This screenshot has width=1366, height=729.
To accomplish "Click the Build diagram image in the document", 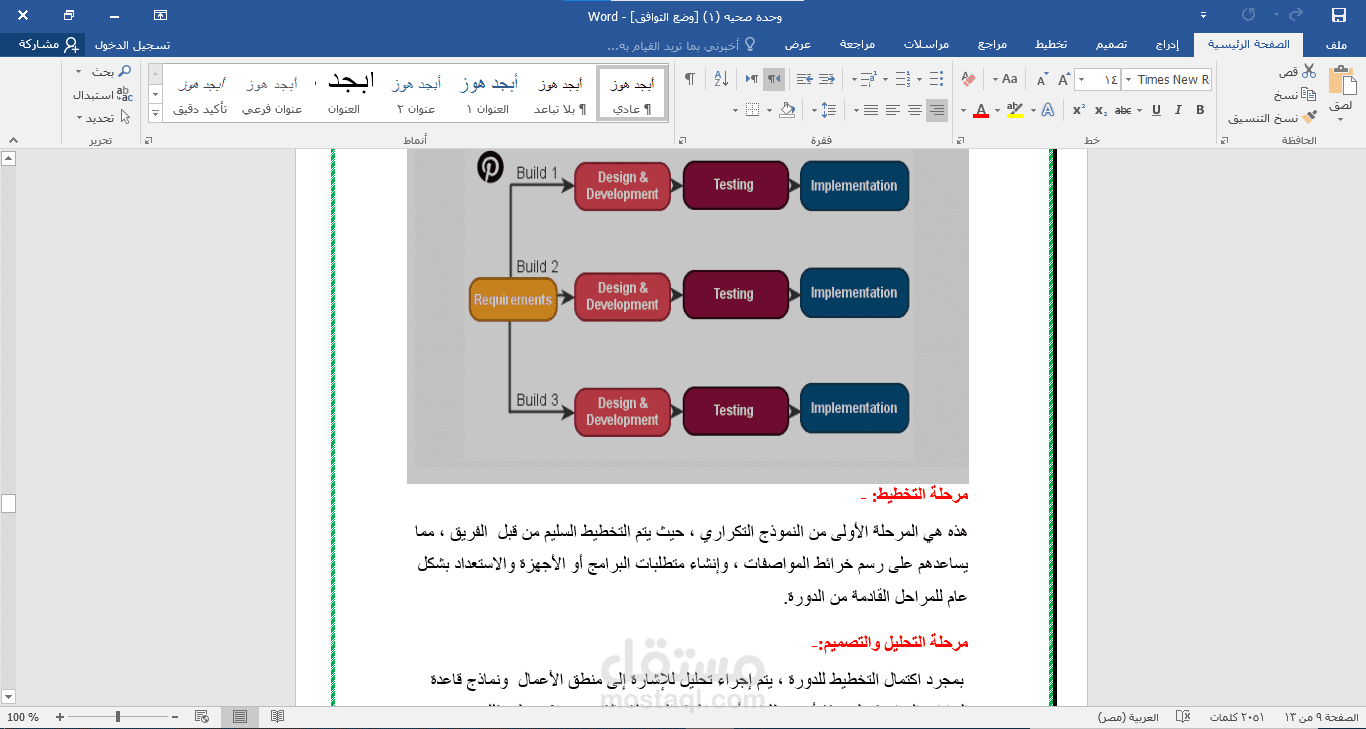I will pos(688,316).
